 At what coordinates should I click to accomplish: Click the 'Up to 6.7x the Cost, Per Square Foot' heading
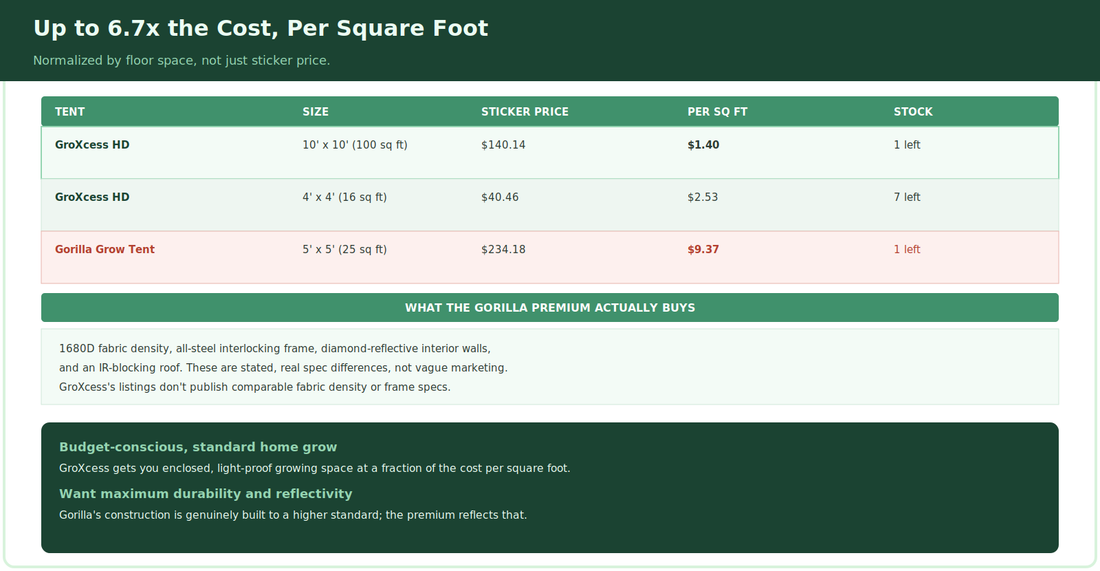tap(260, 28)
